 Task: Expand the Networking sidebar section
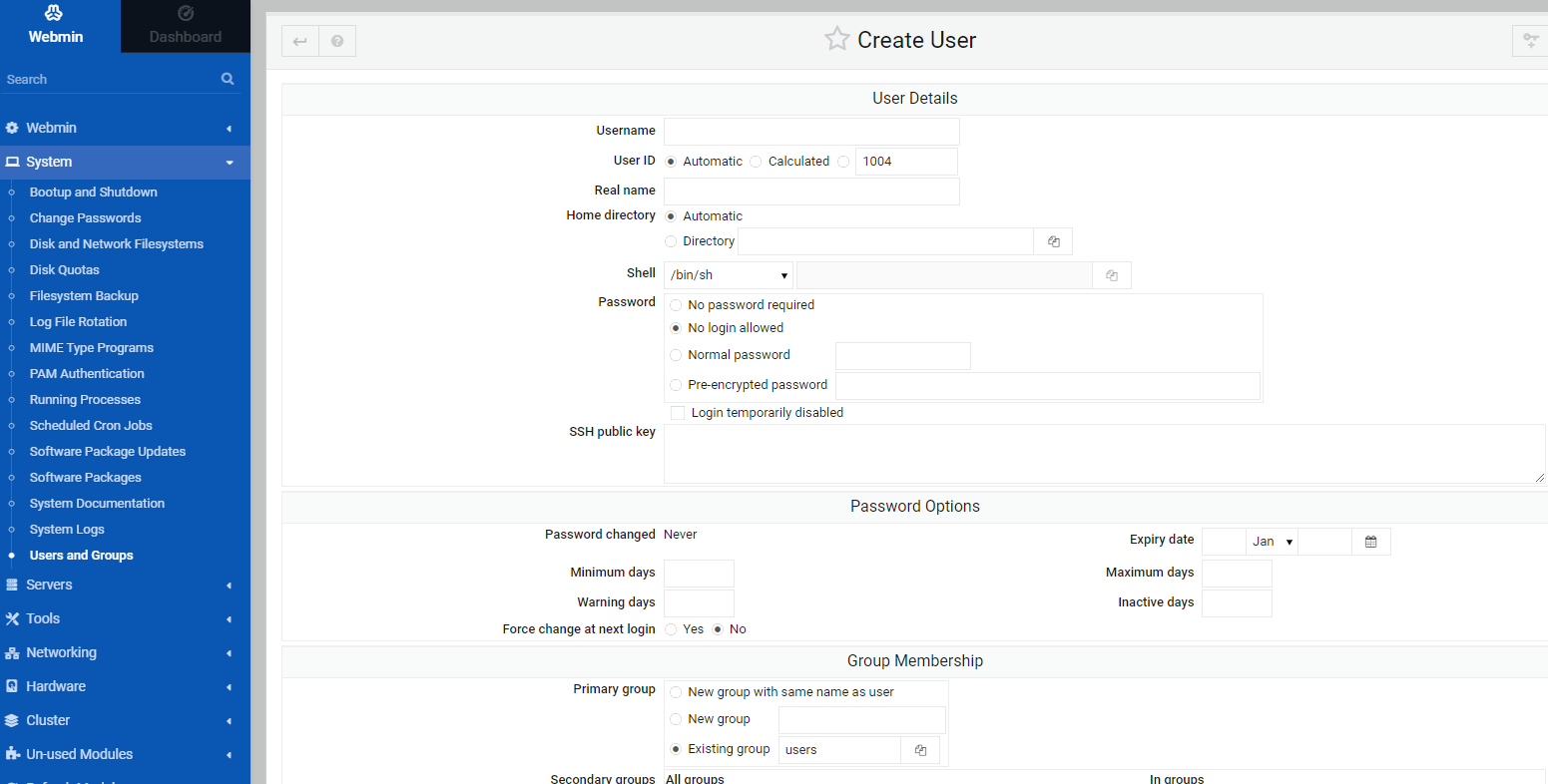tap(229, 653)
